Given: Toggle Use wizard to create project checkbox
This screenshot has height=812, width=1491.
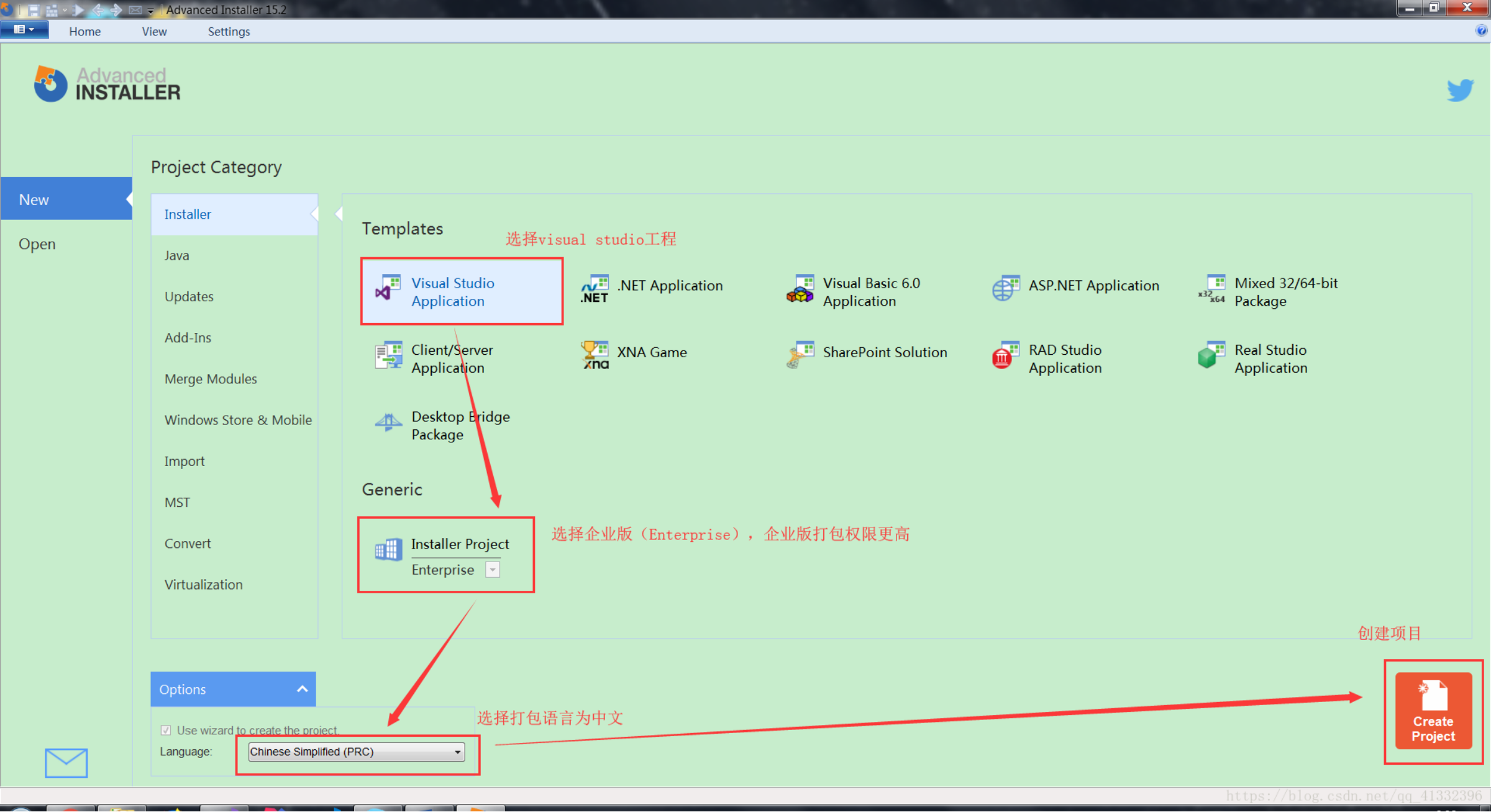Looking at the screenshot, I should pyautogui.click(x=166, y=730).
